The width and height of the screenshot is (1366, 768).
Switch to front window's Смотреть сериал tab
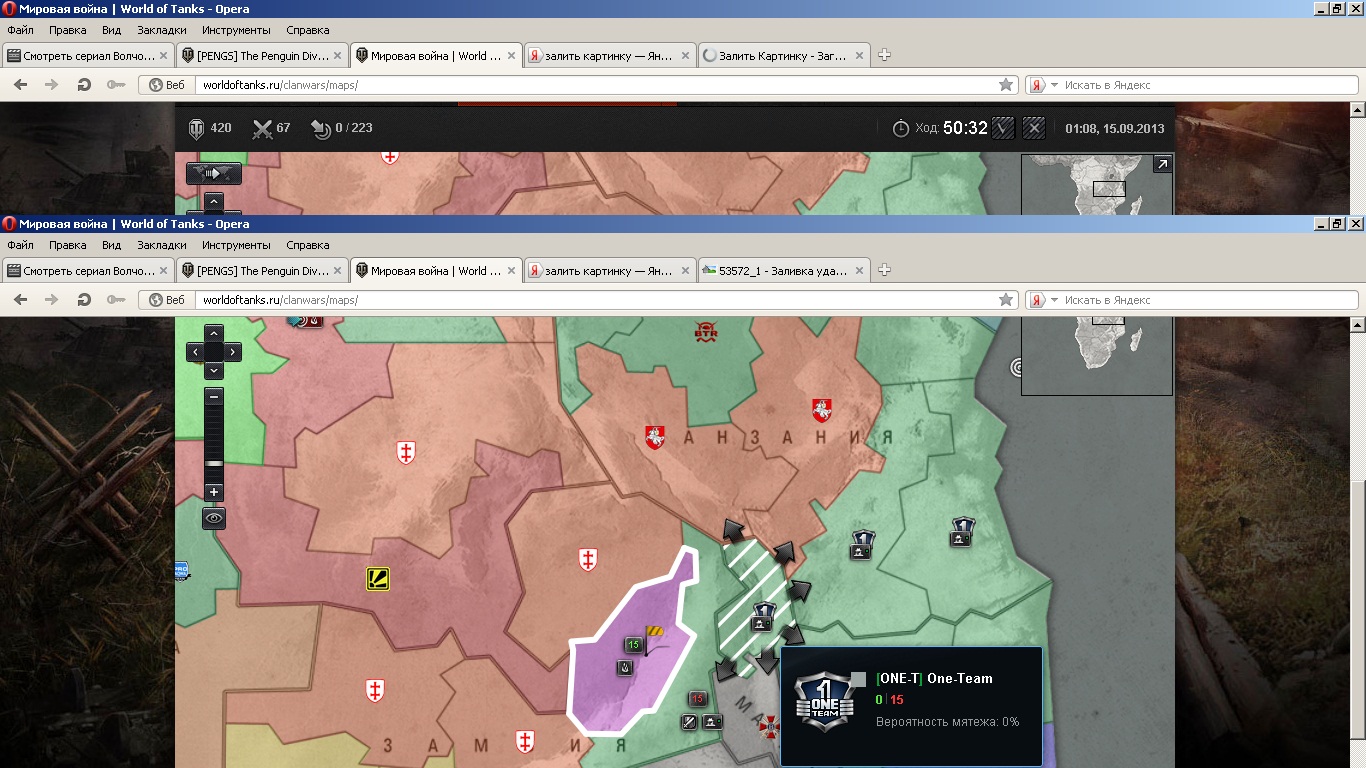click(89, 270)
